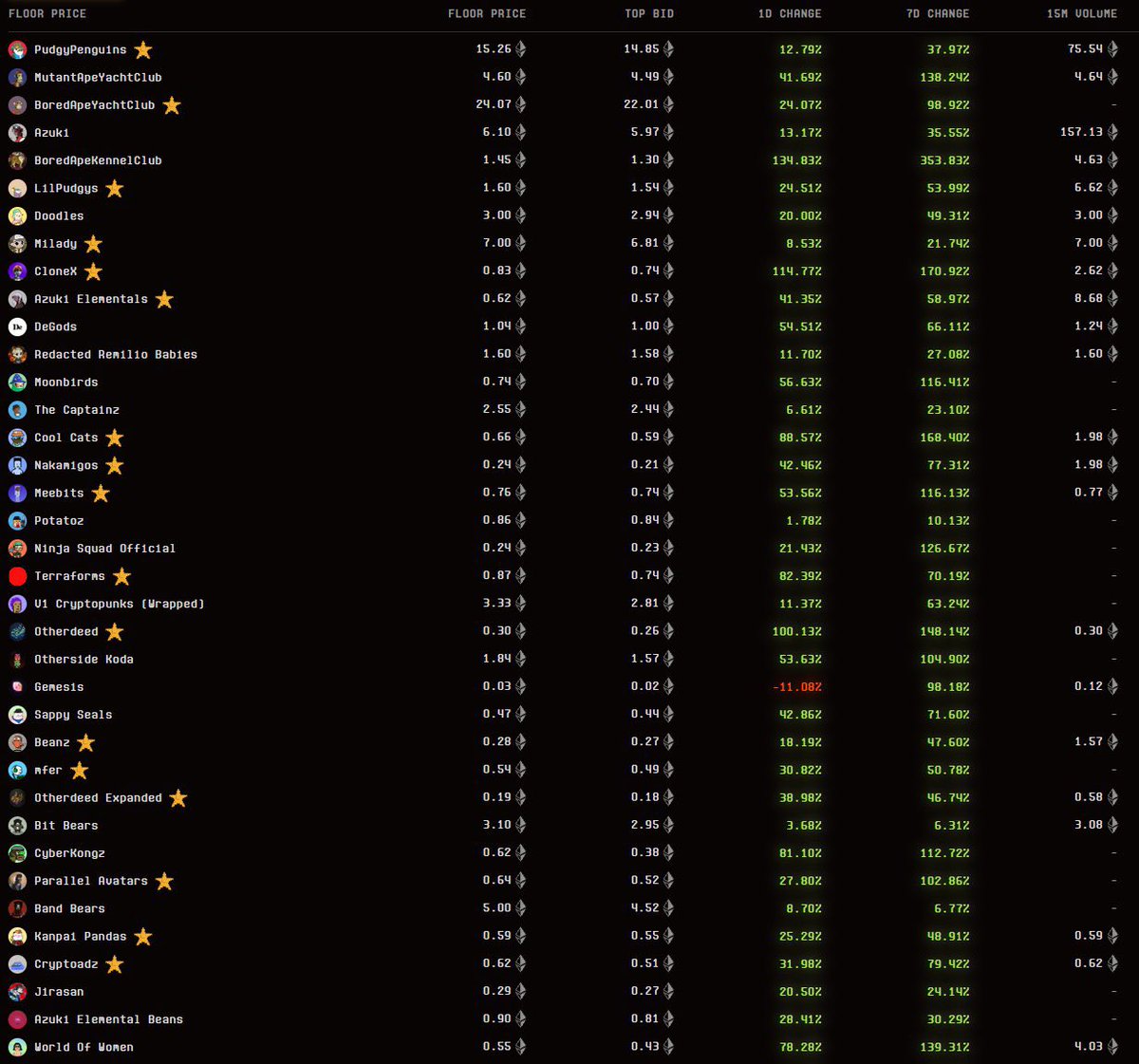Click the Bit Bears avatar icon
The width and height of the screenshot is (1139, 1064).
click(x=17, y=825)
